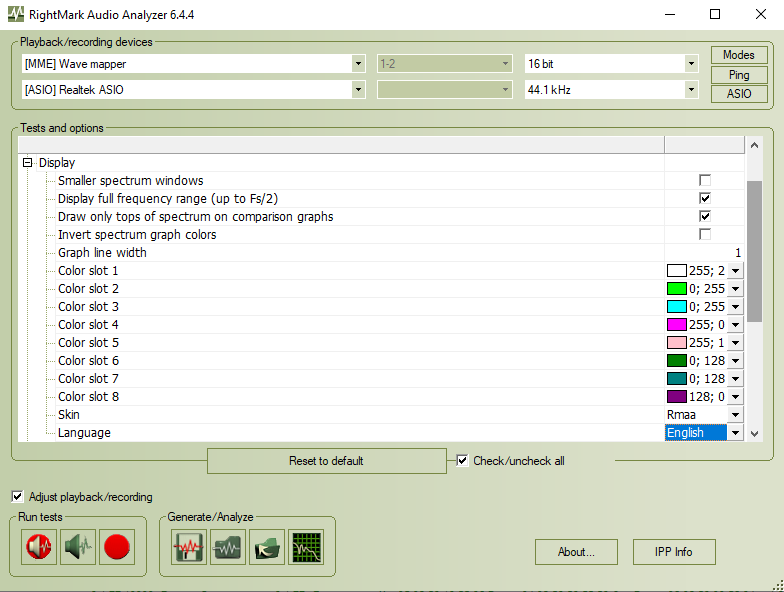Select the Language row label

[84, 432]
